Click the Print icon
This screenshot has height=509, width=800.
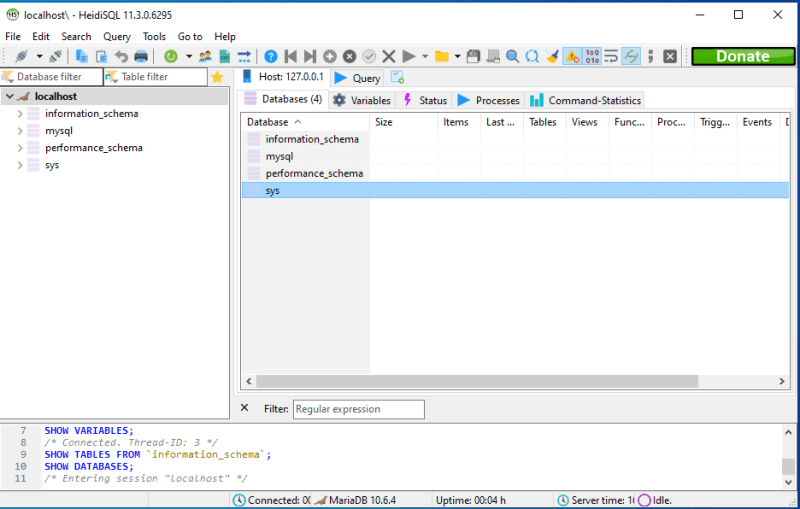pos(141,56)
